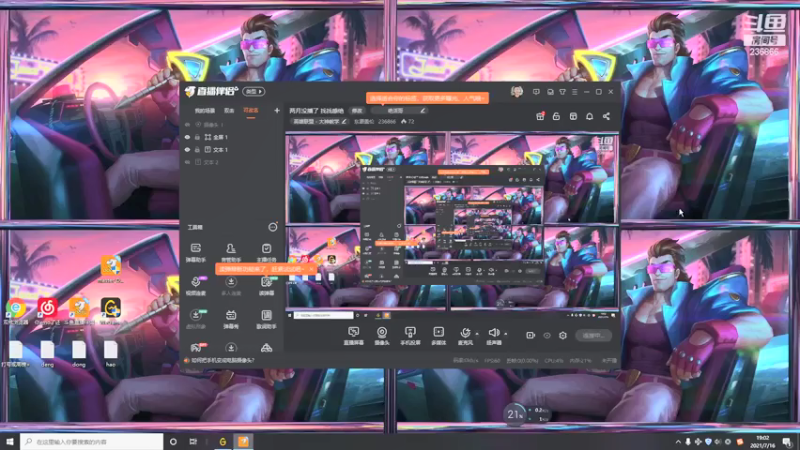Viewport: 800px width, 450px height.
Task: Add 手机投屏 phone mirroring source
Action: tap(410, 336)
